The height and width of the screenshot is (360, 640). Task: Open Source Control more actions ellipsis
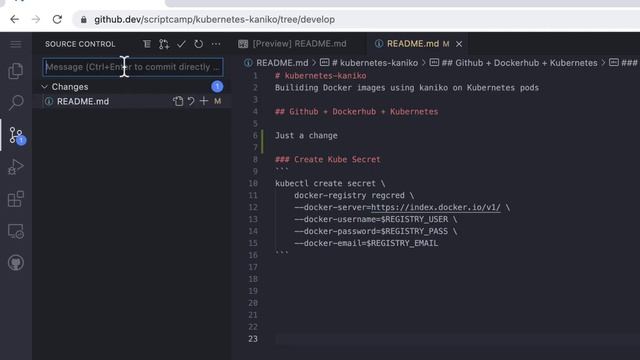pyautogui.click(x=216, y=44)
